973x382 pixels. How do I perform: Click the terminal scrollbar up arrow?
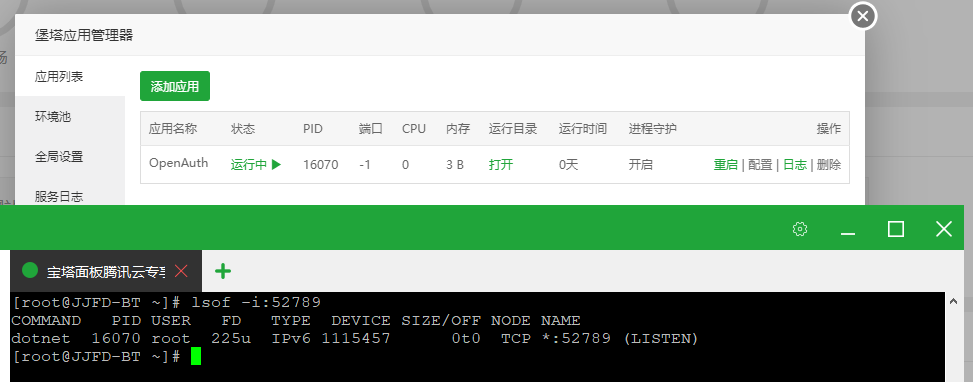point(954,301)
